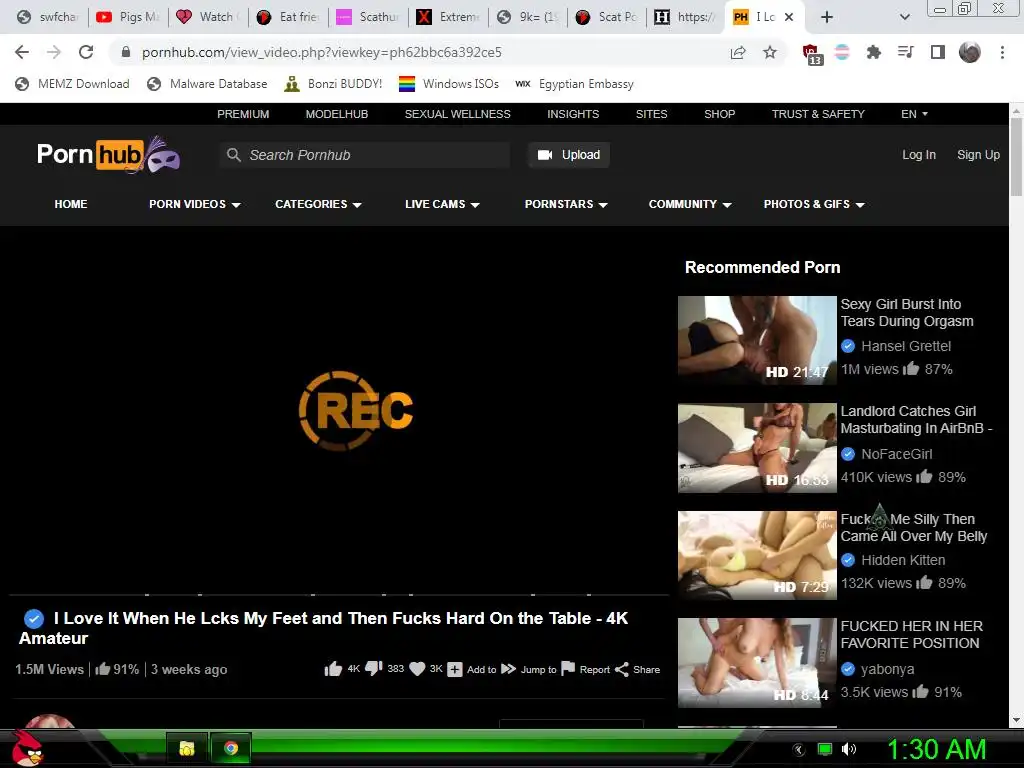The width and height of the screenshot is (1024, 768).
Task: Click the Sign Up link
Action: (978, 155)
